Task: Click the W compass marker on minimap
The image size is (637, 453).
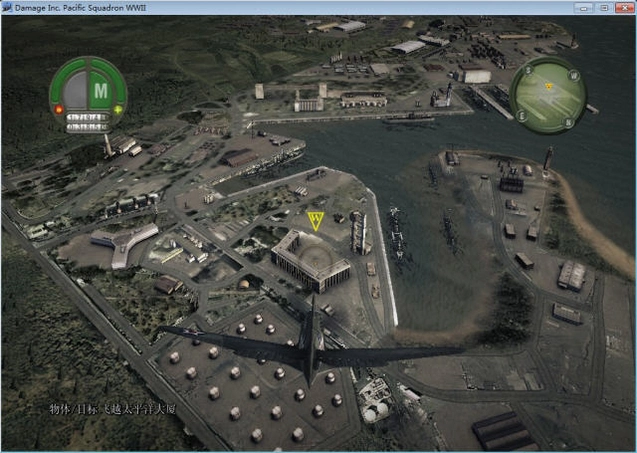Action: coord(573,75)
